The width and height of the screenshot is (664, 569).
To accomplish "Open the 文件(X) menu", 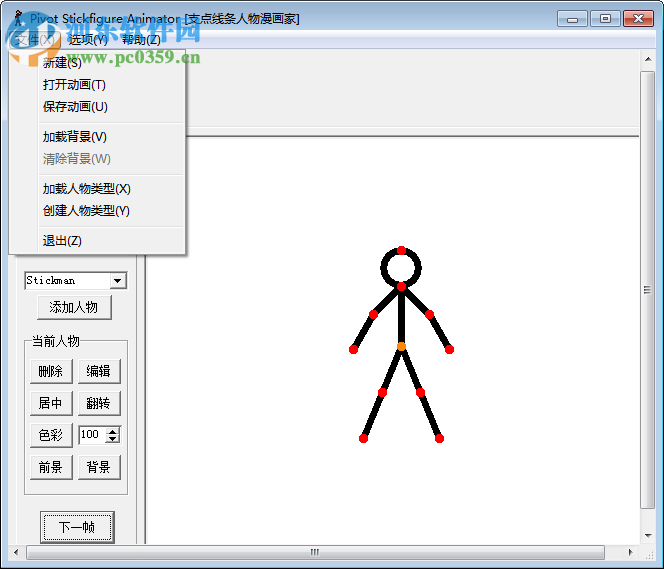I will (35, 40).
